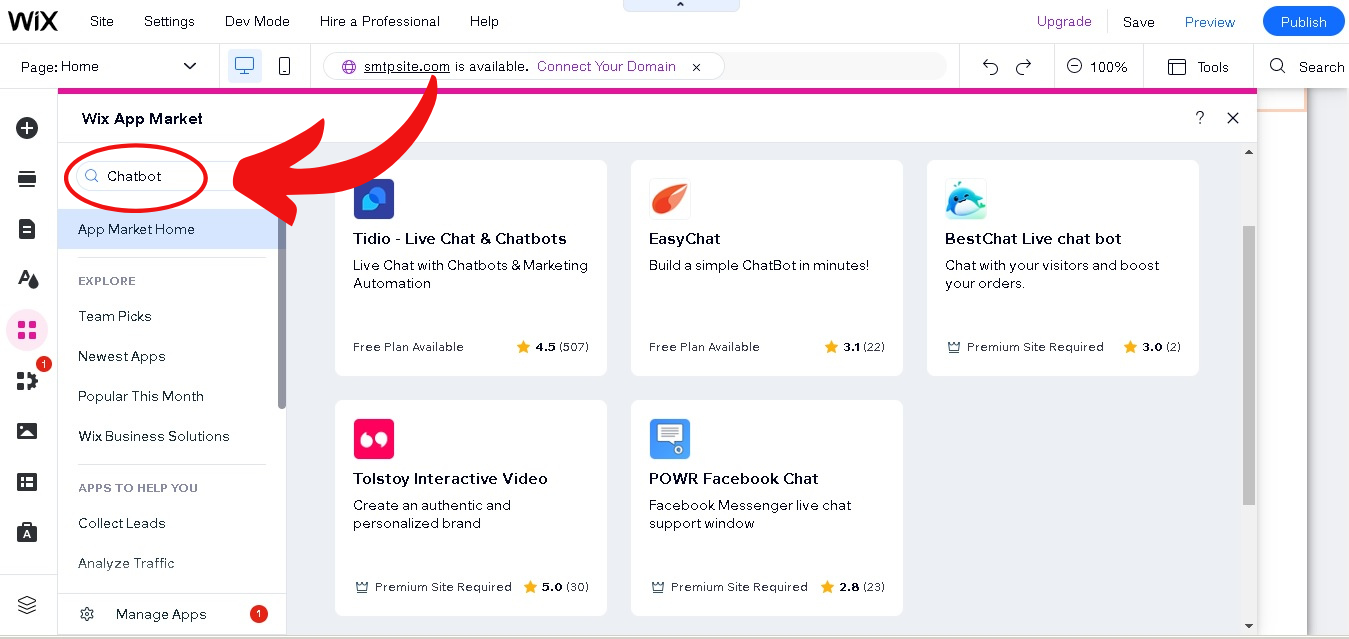Screen dimensions: 1349x639
Task: Open the business briefcase icon in sidebar
Action: tap(27, 532)
